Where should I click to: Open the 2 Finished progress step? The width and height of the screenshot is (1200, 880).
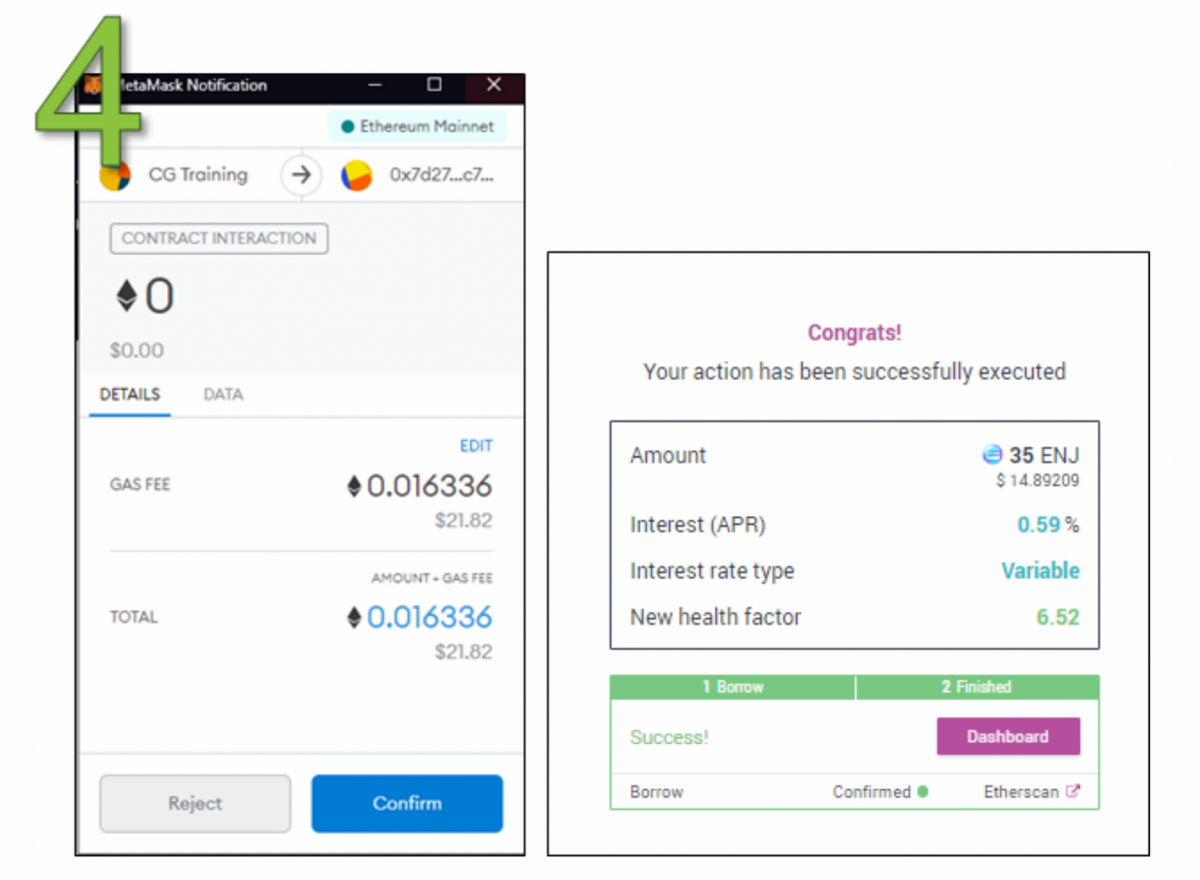pyautogui.click(x=976, y=687)
